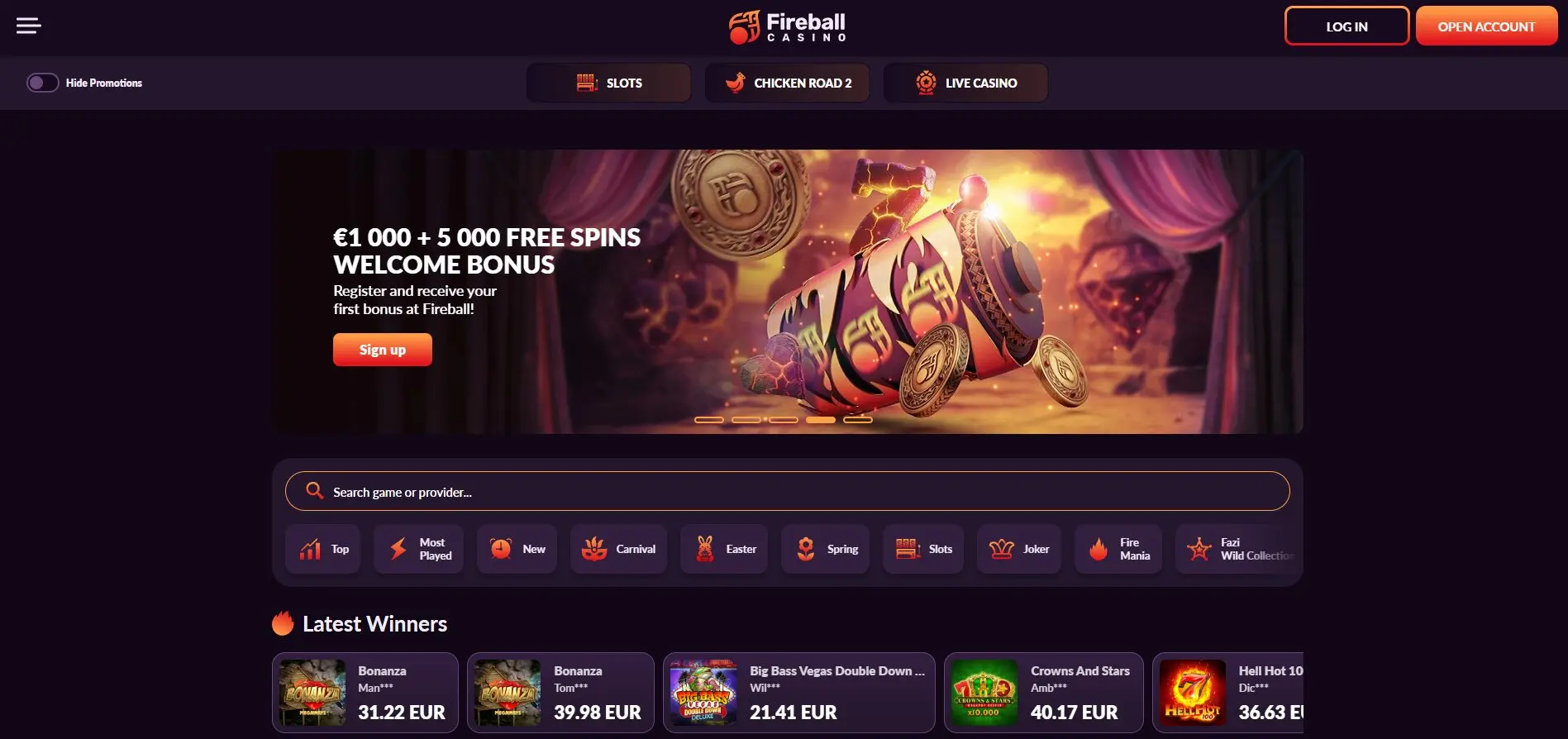
Task: Open the Slots tab
Action: (608, 83)
